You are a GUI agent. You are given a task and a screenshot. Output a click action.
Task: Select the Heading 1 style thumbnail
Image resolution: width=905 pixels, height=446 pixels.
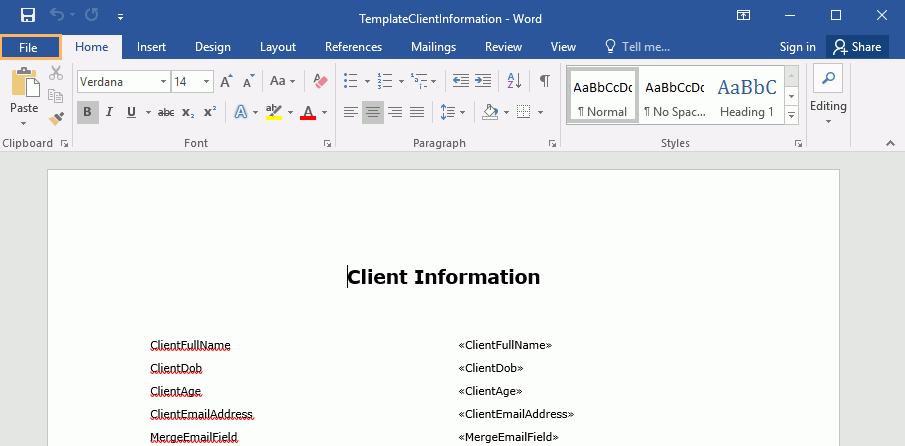[745, 96]
